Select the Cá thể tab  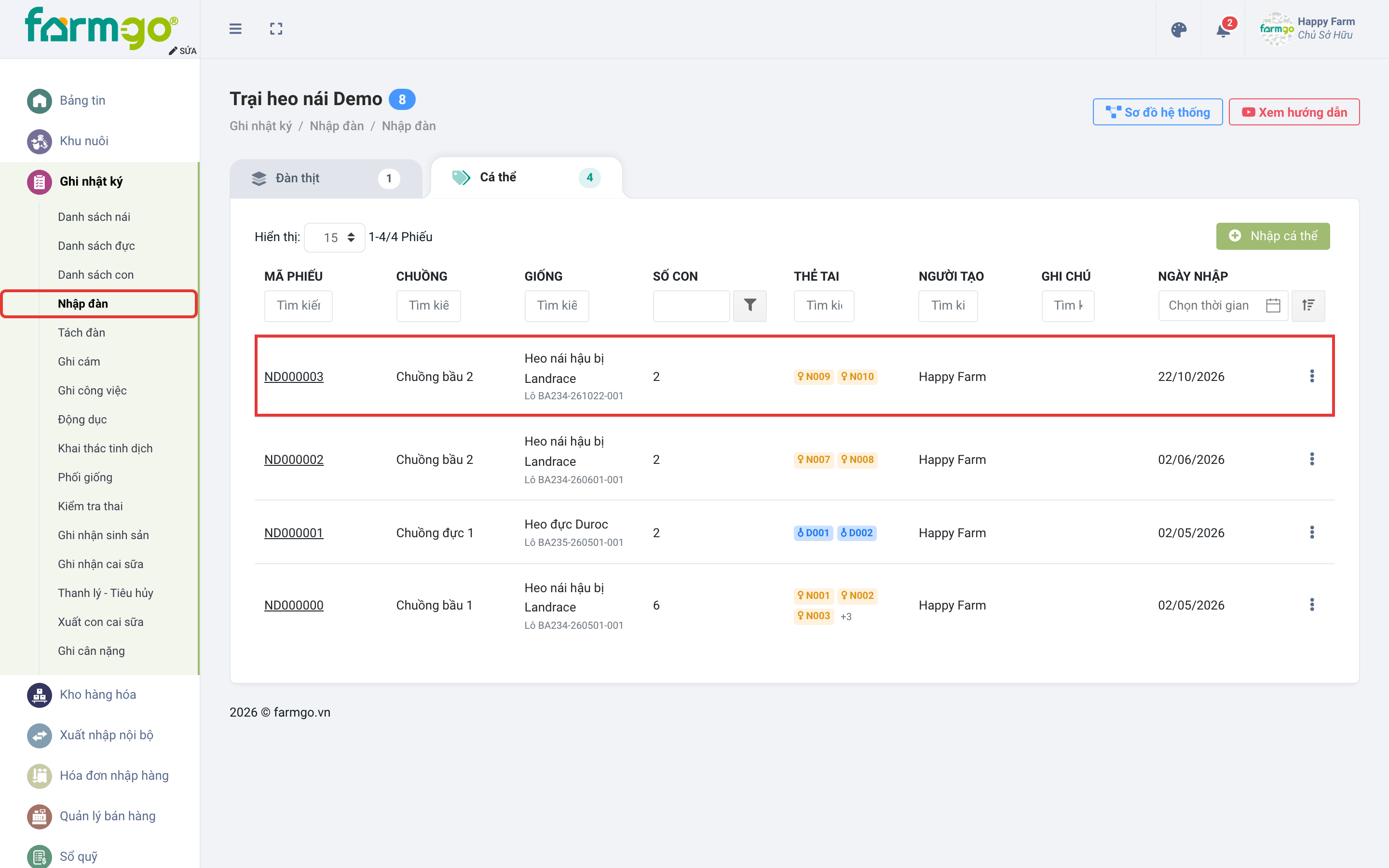pos(526,177)
